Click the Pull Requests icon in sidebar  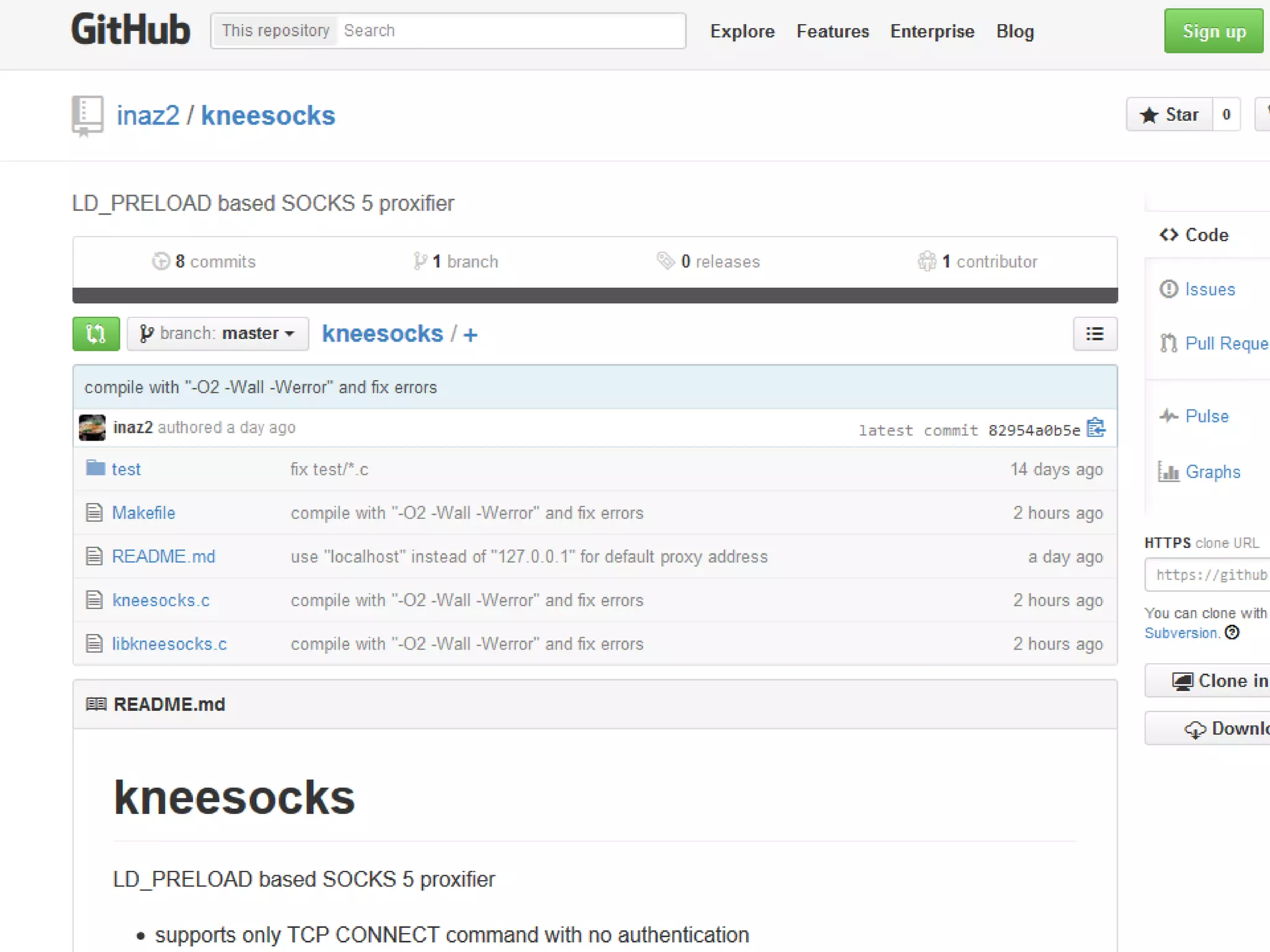click(1169, 343)
